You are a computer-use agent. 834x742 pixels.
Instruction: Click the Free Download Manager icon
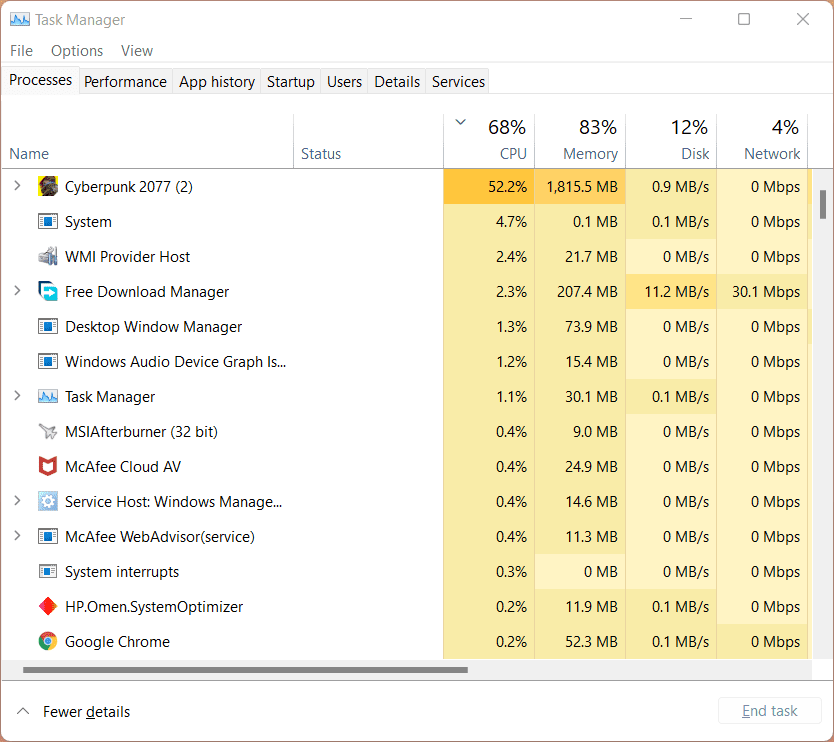(48, 291)
